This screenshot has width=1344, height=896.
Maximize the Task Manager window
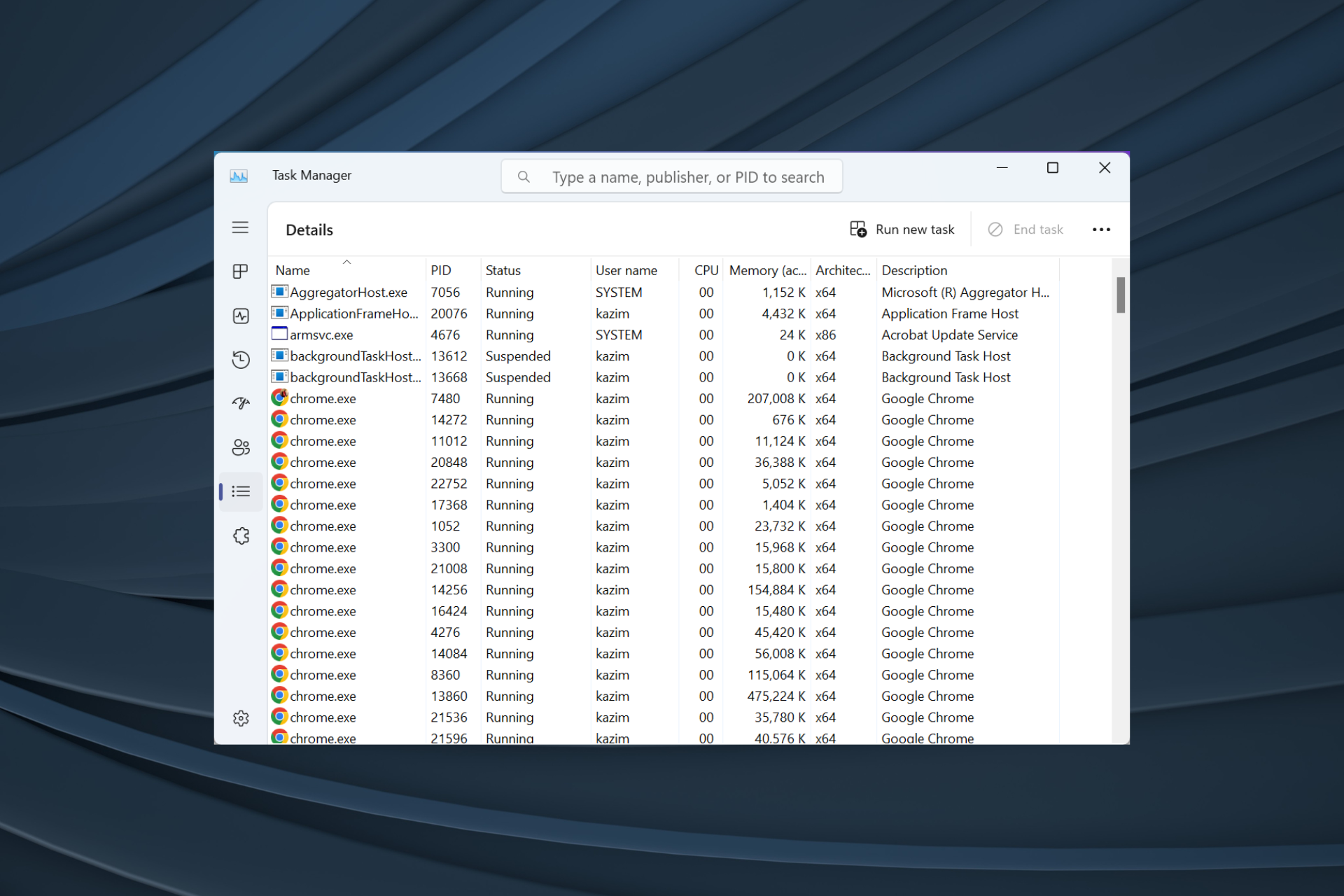pos(1052,168)
